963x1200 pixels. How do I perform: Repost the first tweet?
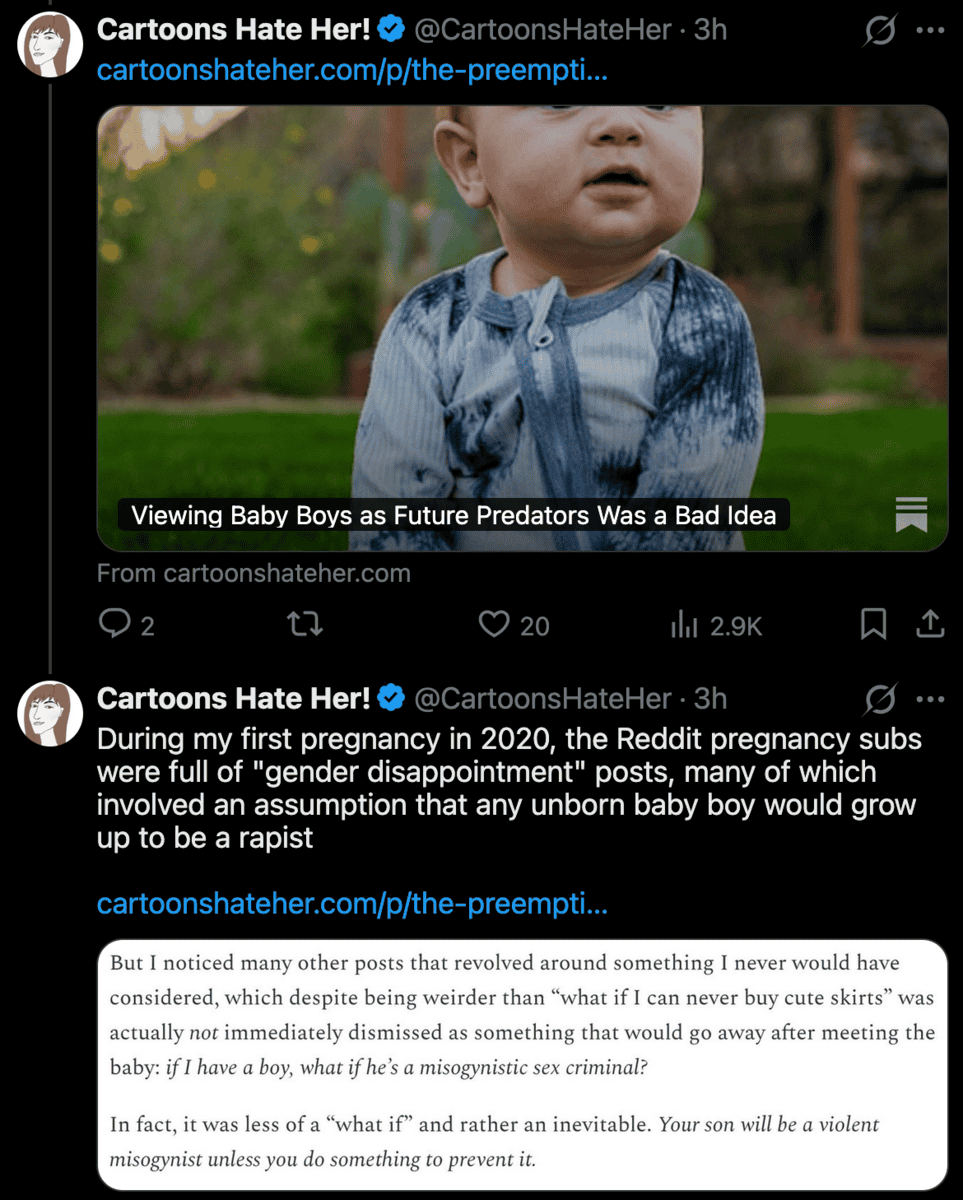point(304,625)
